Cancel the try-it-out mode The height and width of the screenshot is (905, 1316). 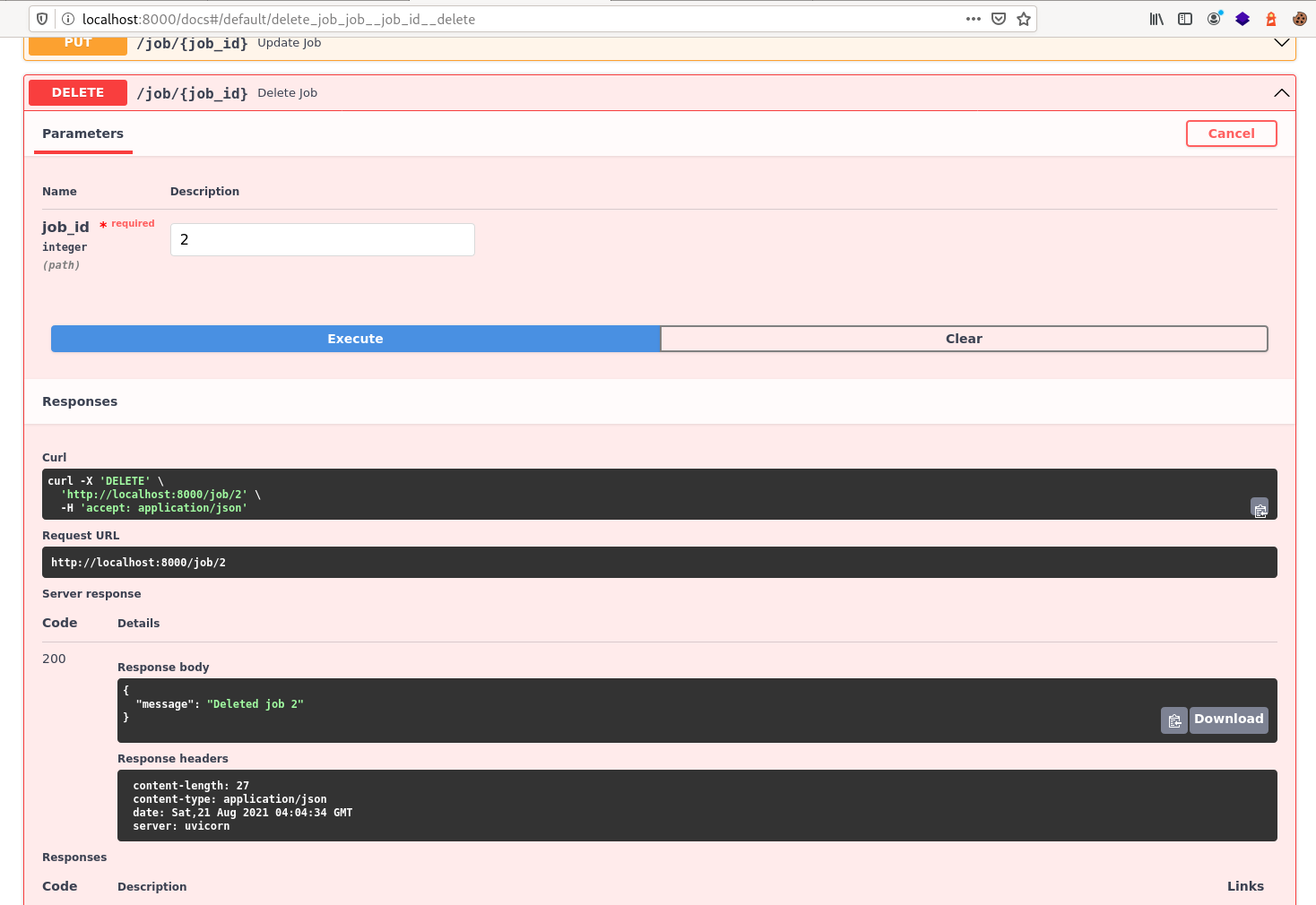[x=1231, y=134]
